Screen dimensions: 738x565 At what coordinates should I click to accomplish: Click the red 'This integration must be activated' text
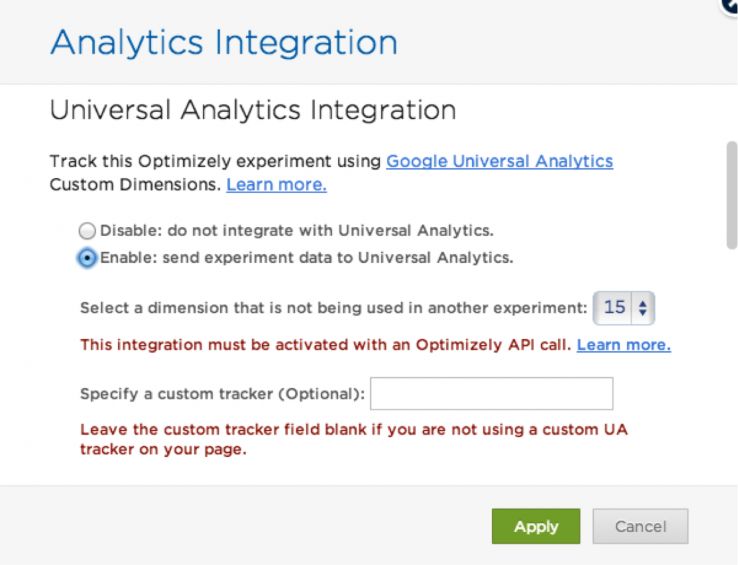325,345
